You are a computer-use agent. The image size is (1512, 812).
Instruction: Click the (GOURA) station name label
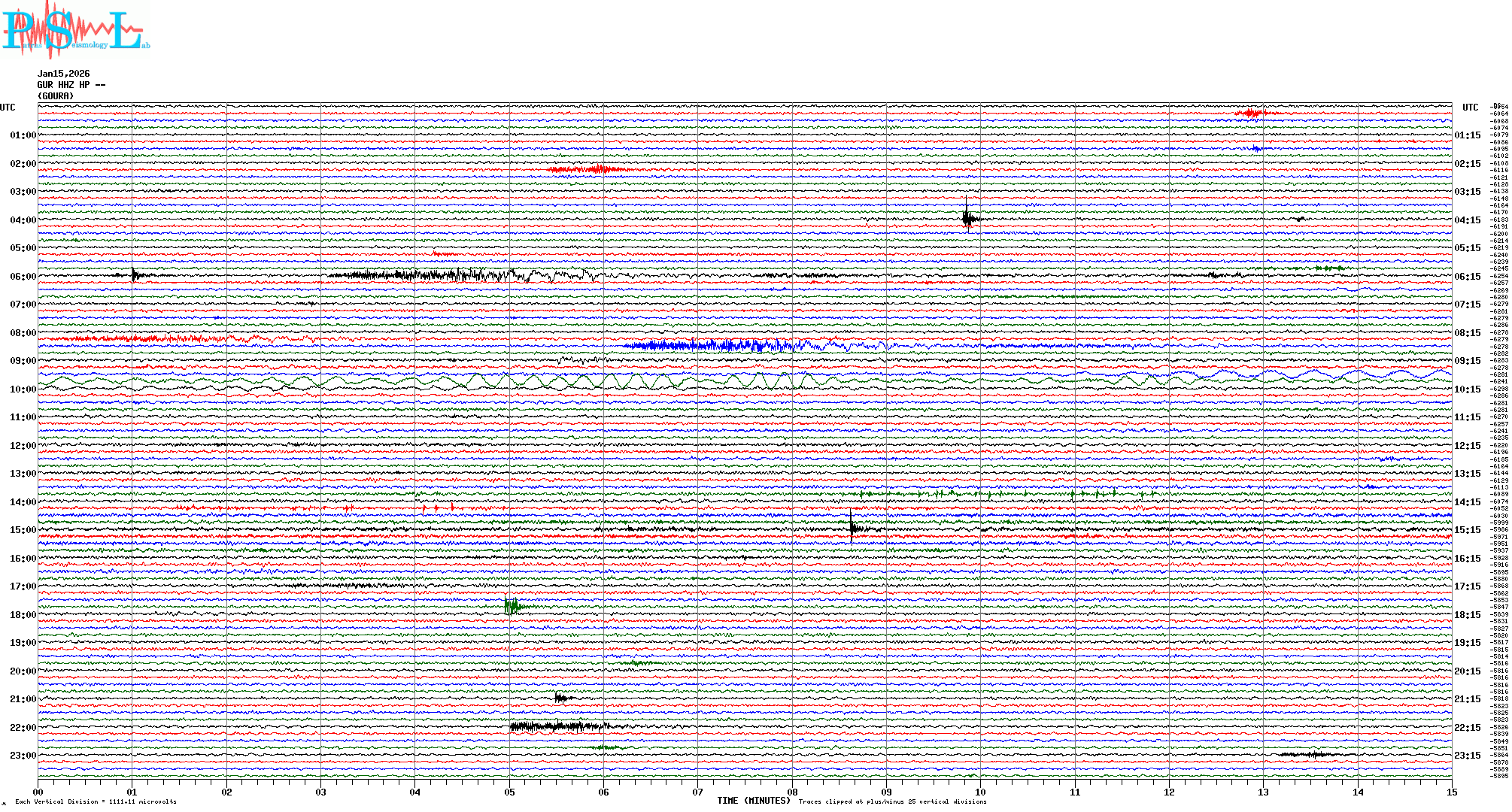click(56, 96)
